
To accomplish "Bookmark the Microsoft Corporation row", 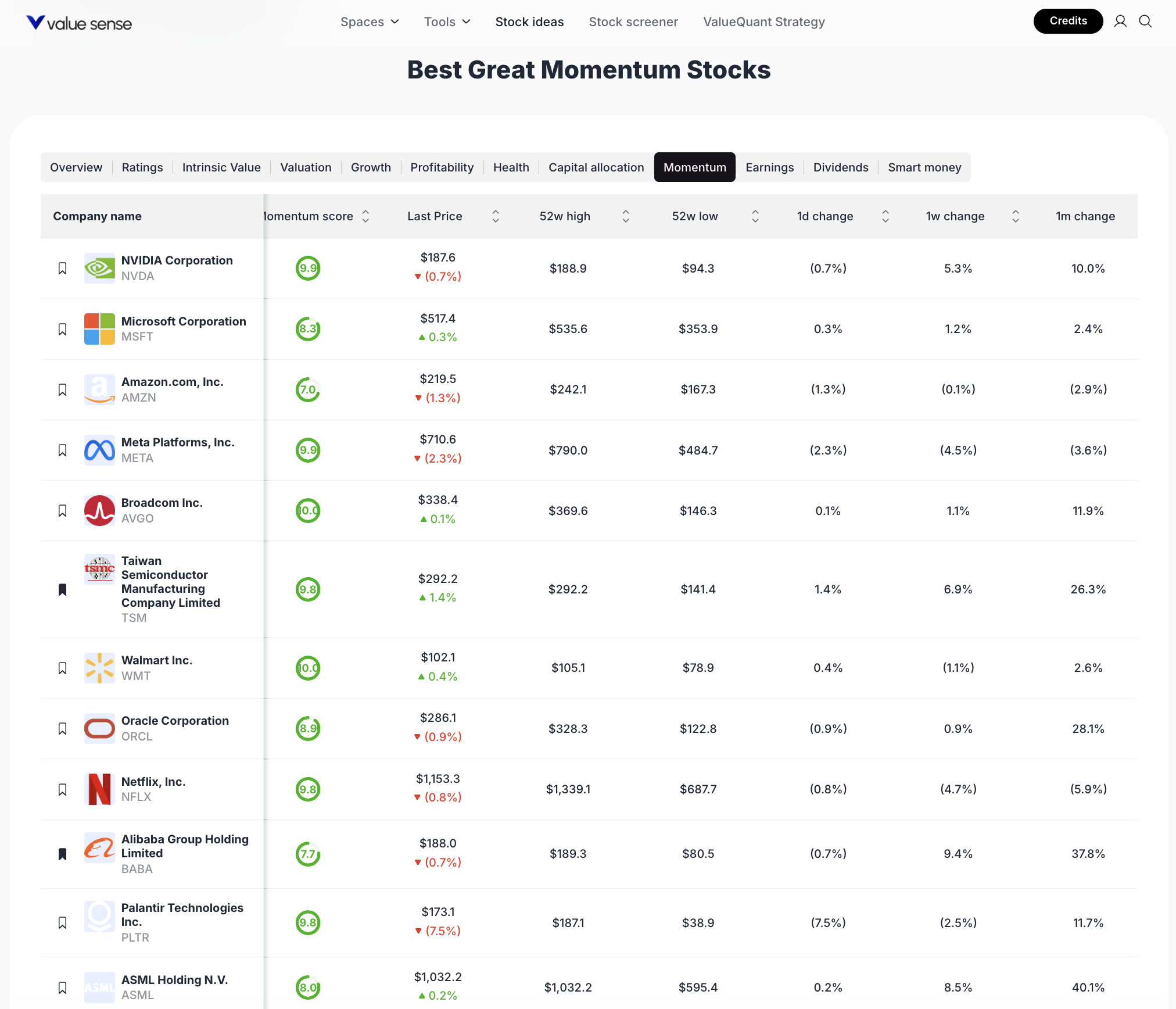I will [x=63, y=328].
